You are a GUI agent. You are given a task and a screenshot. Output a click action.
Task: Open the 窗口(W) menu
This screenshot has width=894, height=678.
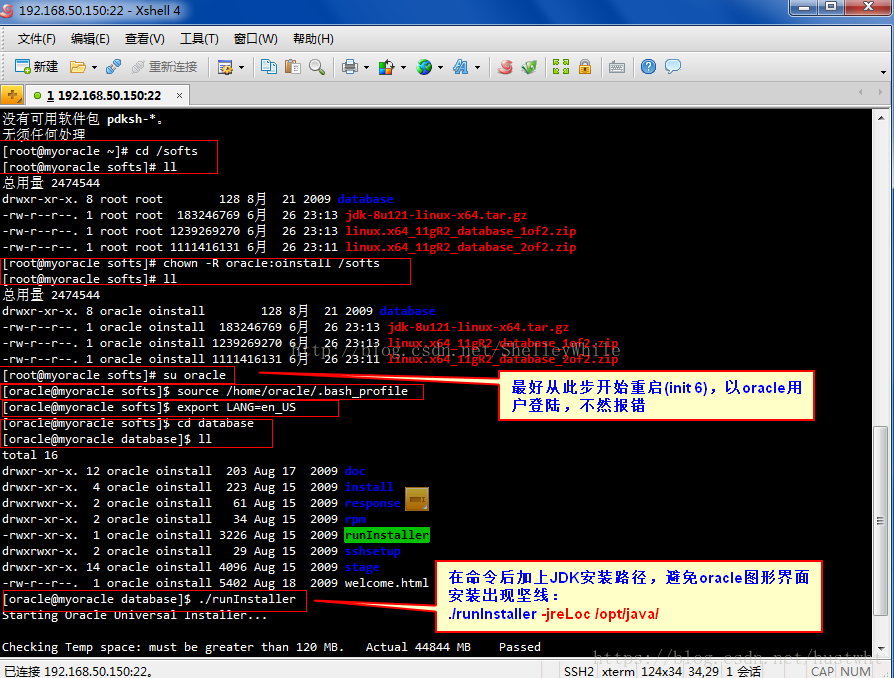(x=255, y=39)
